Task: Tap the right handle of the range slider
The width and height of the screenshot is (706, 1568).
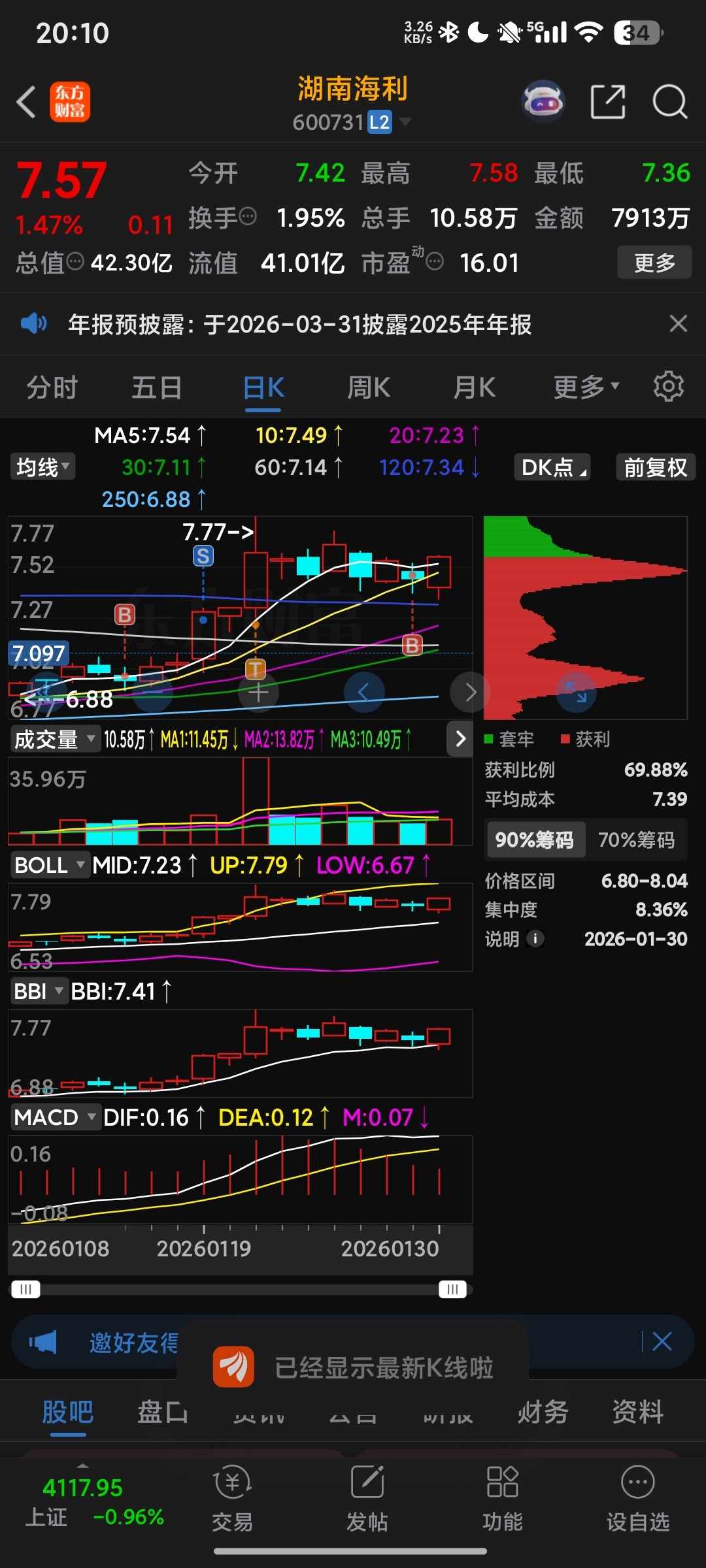Action: coord(452,1289)
